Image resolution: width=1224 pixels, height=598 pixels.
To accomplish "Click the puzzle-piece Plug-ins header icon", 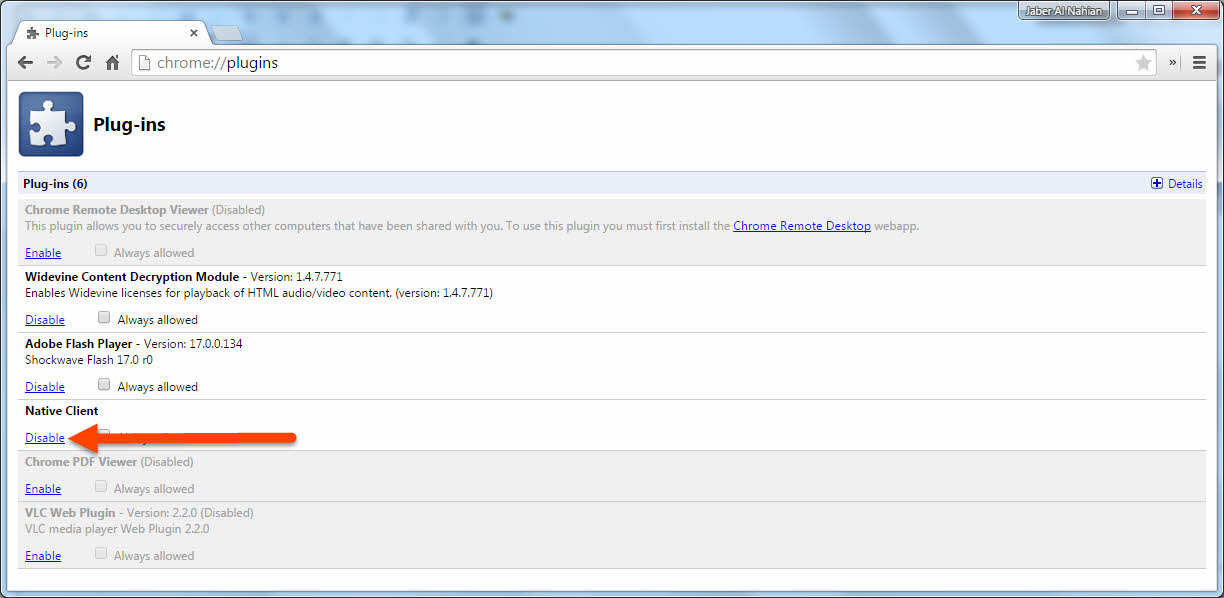I will point(50,123).
